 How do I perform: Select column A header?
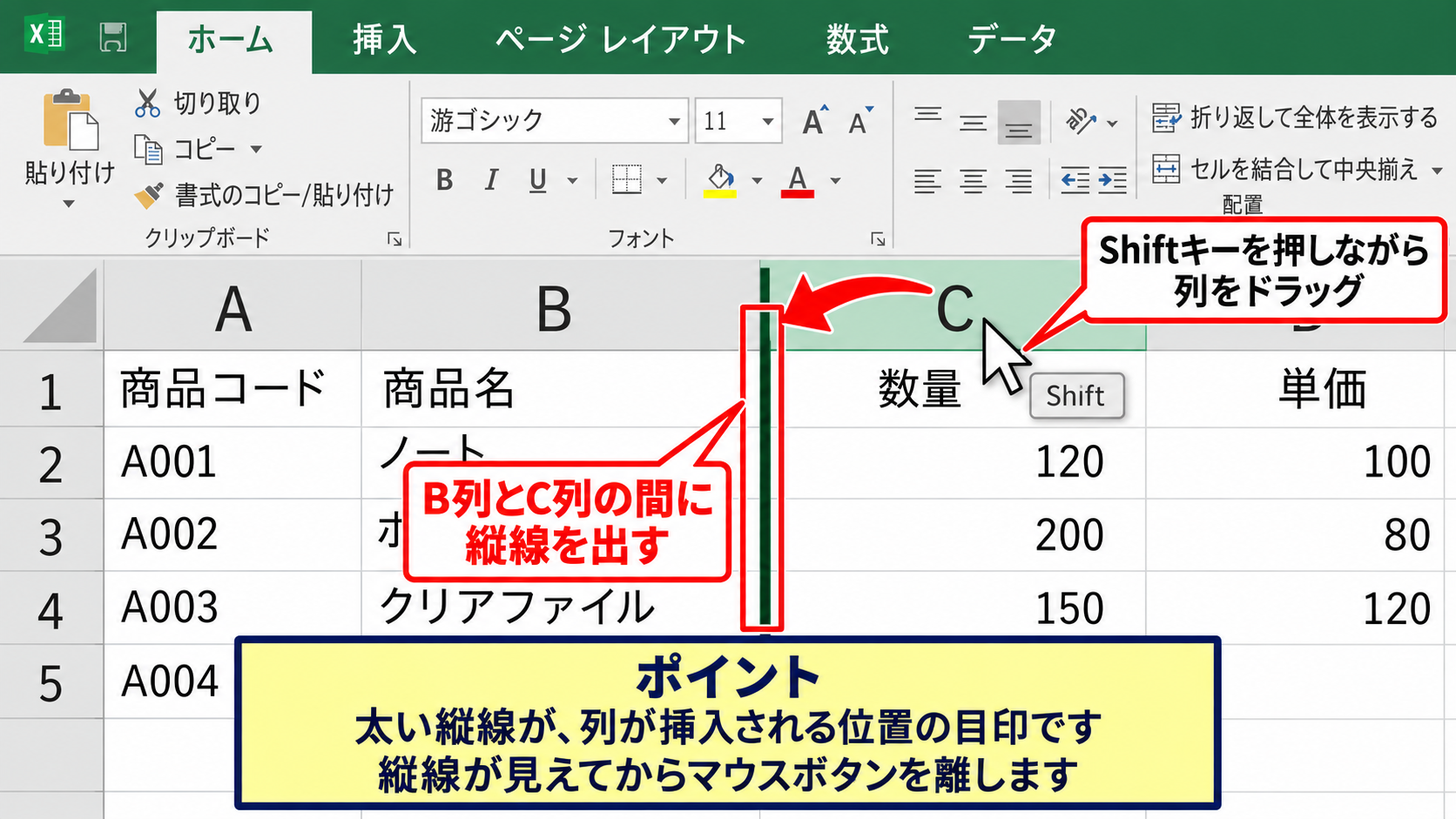233,306
